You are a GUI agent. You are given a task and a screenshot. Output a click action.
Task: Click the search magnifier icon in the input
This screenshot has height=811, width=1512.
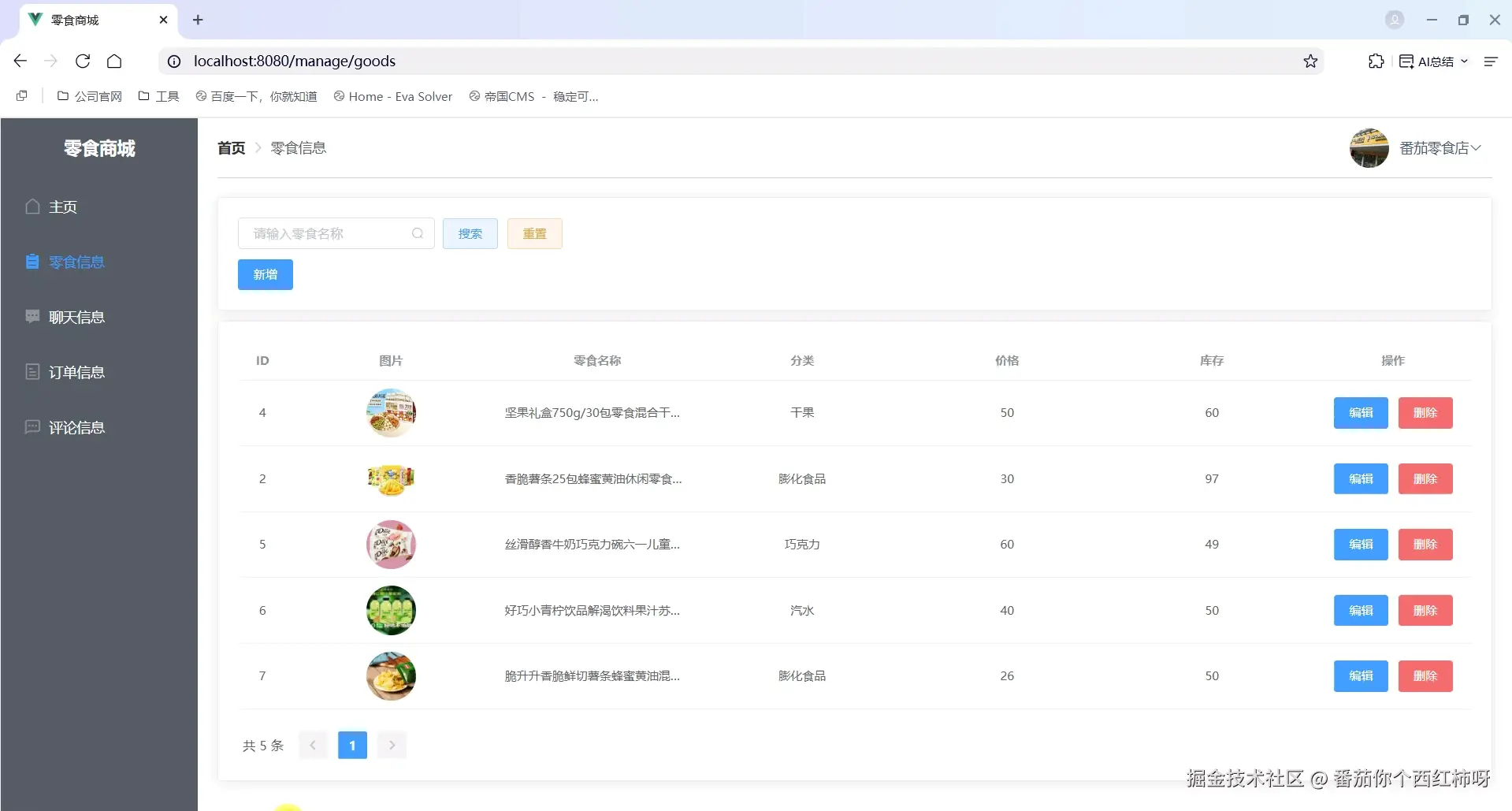coord(418,233)
